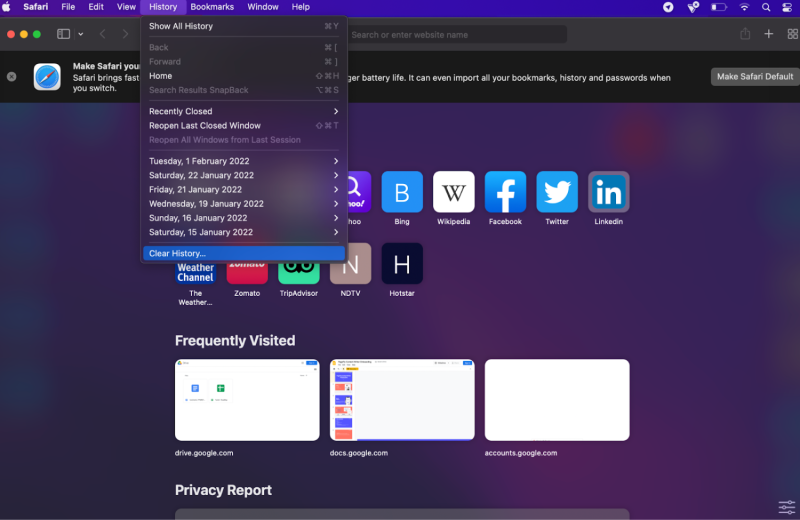Dismiss the Make Safari default banner

12,77
